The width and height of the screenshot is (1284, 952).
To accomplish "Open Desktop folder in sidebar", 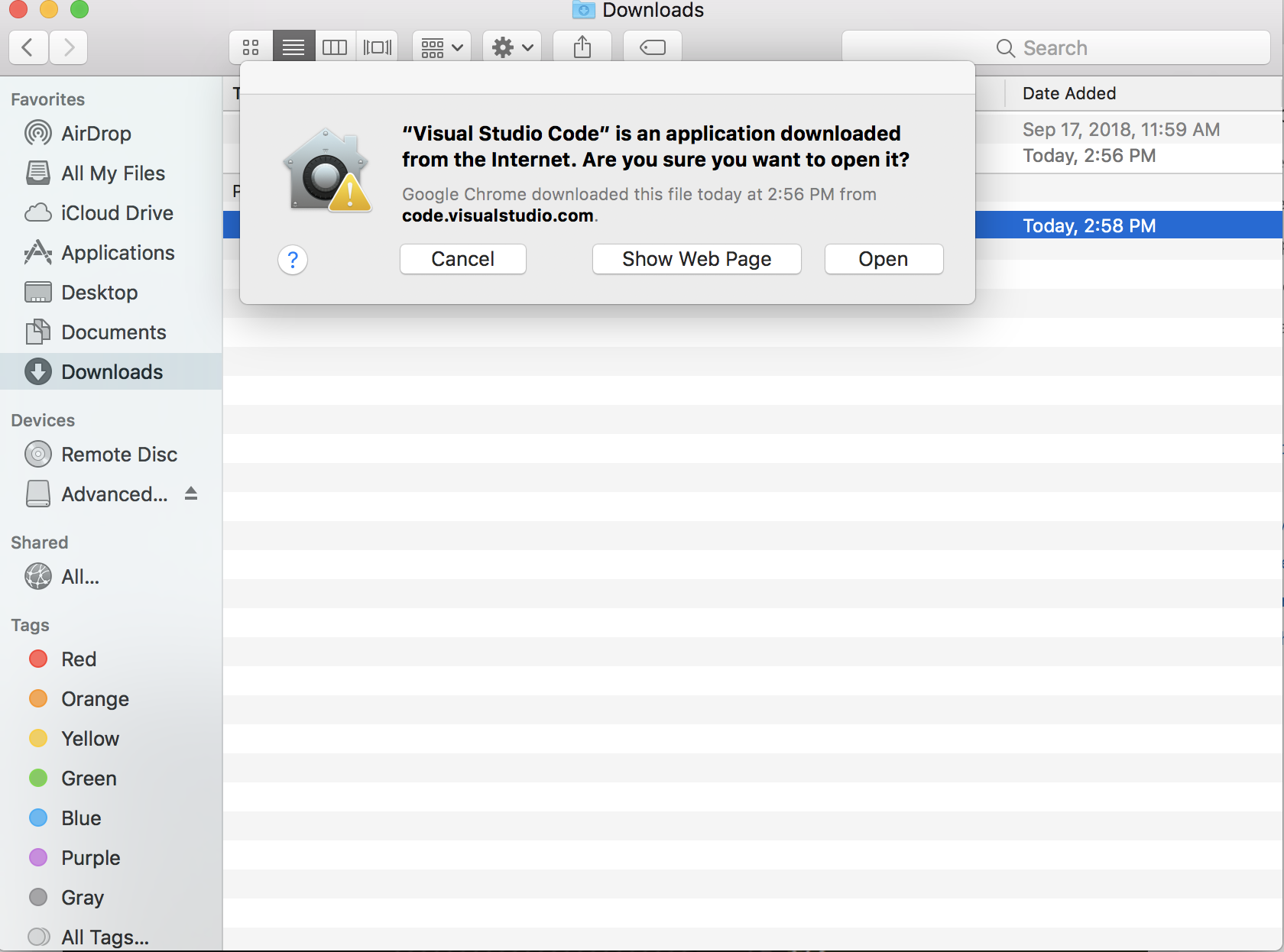I will pyautogui.click(x=111, y=293).
